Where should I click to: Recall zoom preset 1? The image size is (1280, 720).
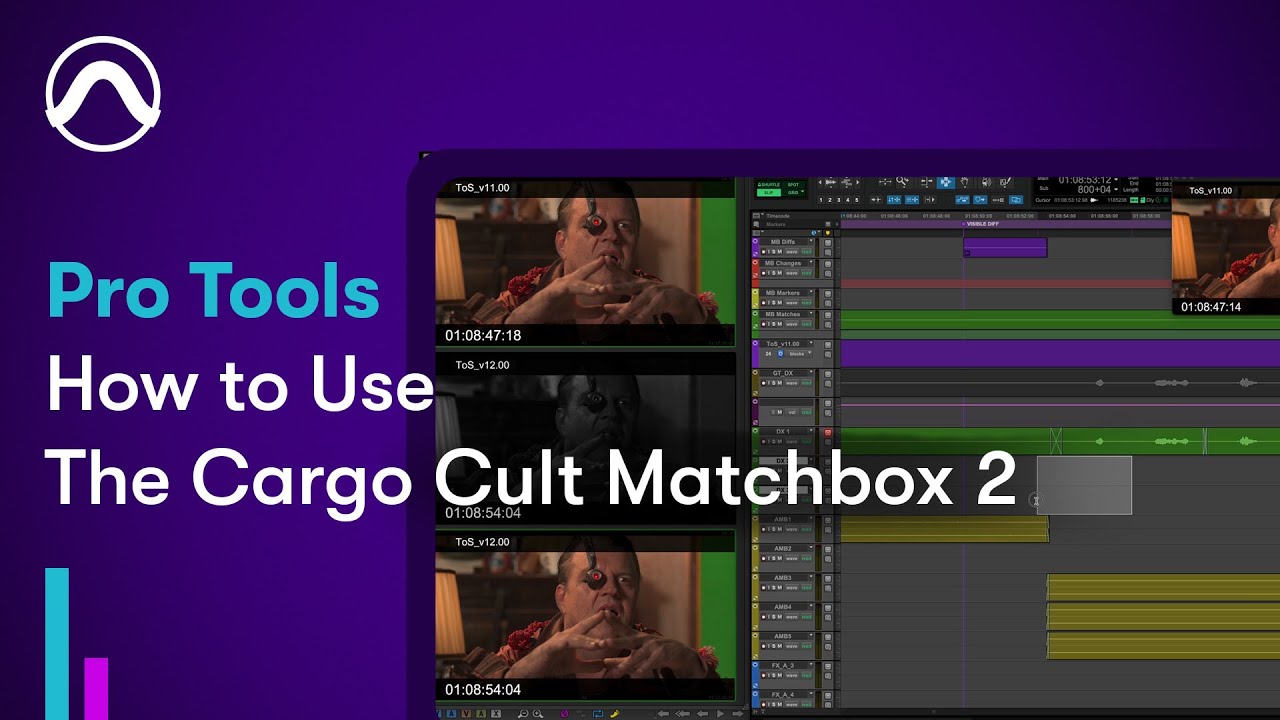tap(821, 200)
